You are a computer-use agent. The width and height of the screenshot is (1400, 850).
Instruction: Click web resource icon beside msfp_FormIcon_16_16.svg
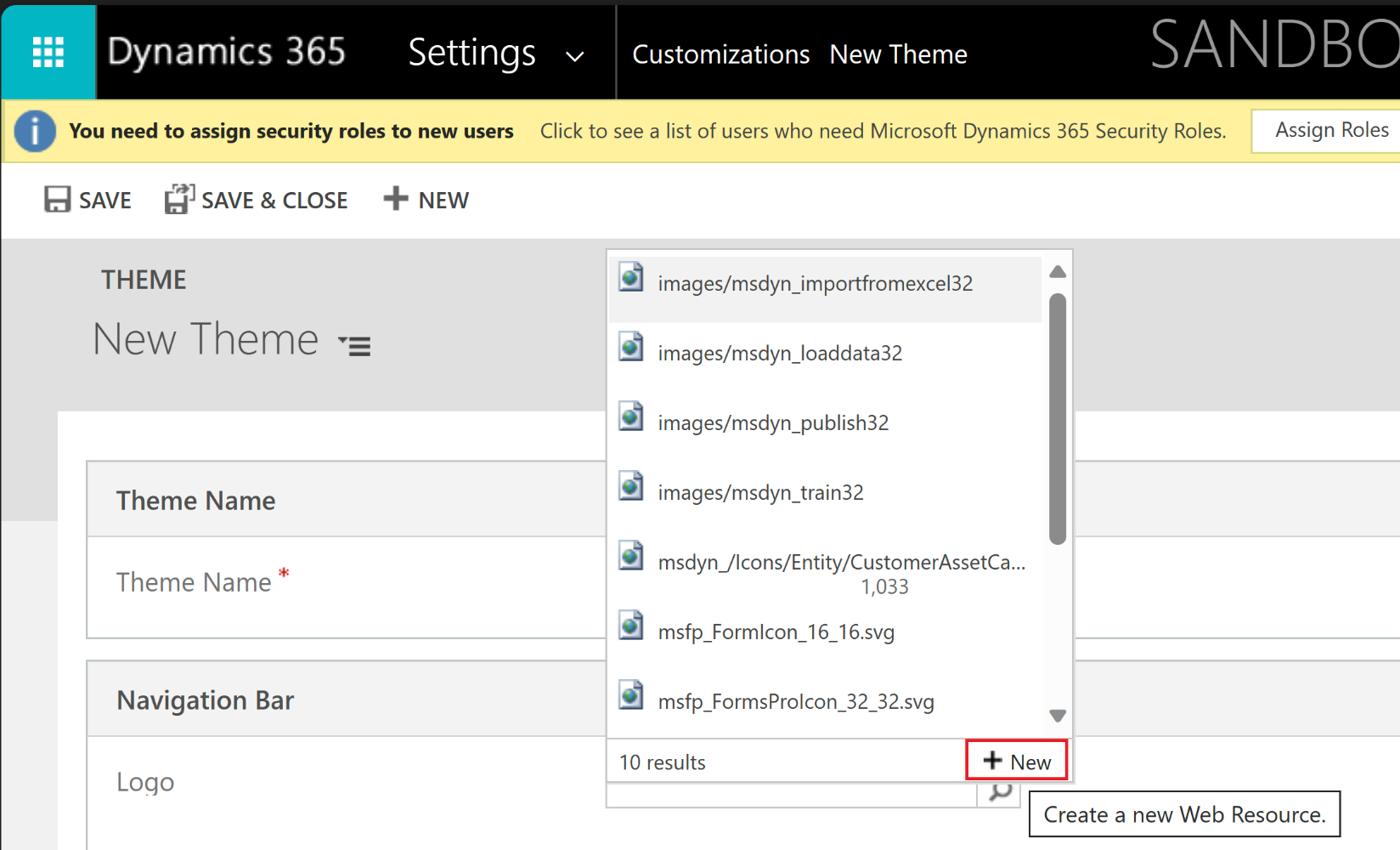(631, 626)
